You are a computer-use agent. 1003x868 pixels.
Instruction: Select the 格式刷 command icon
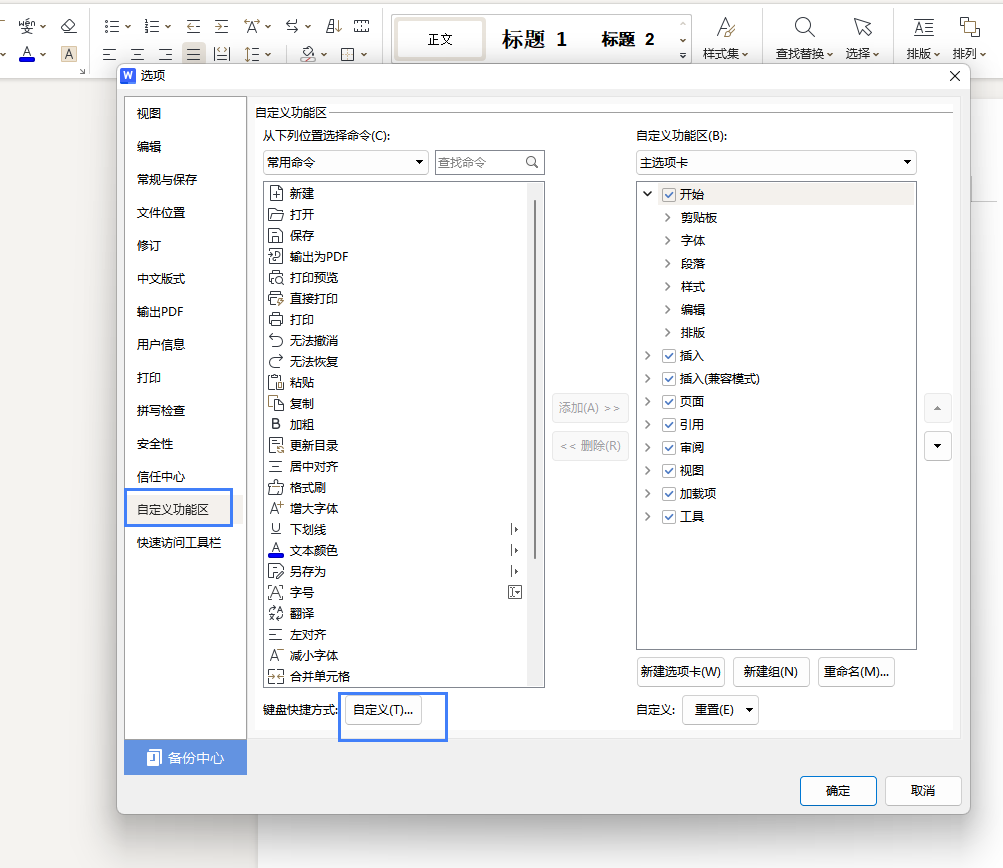(x=276, y=487)
